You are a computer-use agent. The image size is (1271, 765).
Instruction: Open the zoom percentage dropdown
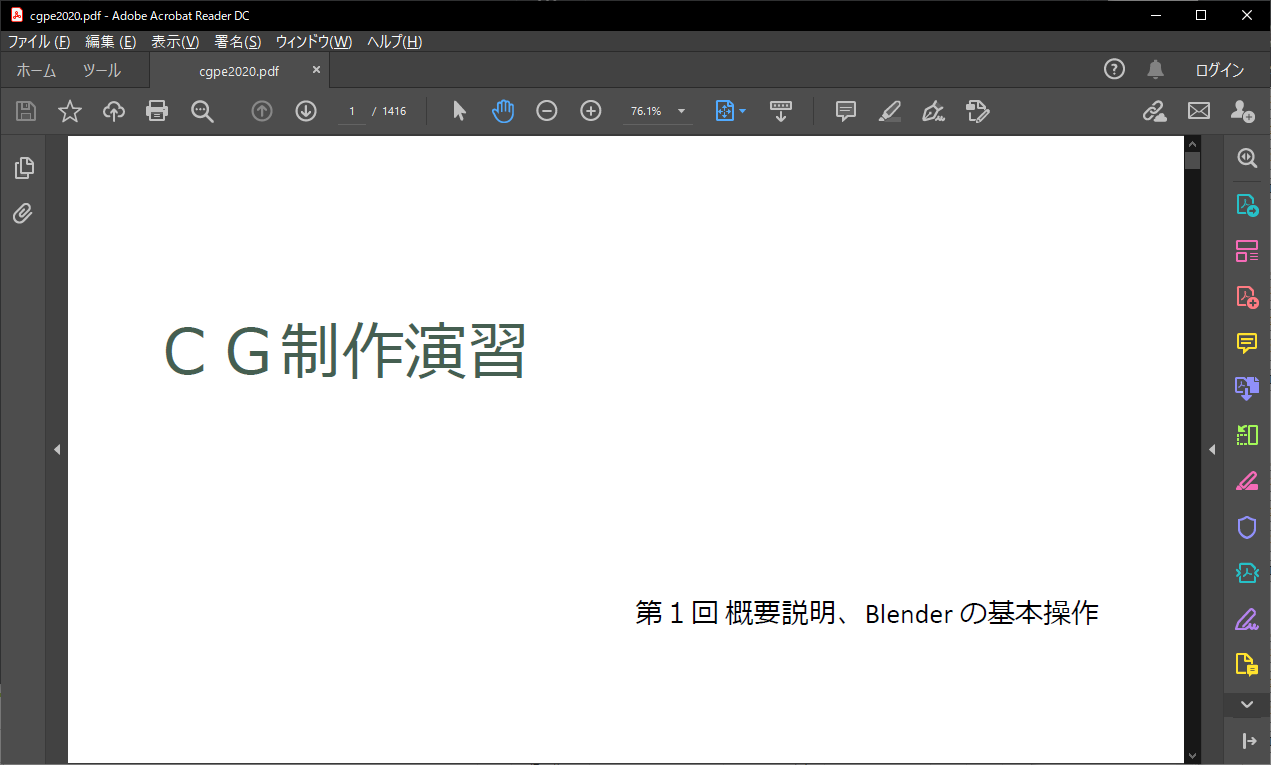[680, 111]
